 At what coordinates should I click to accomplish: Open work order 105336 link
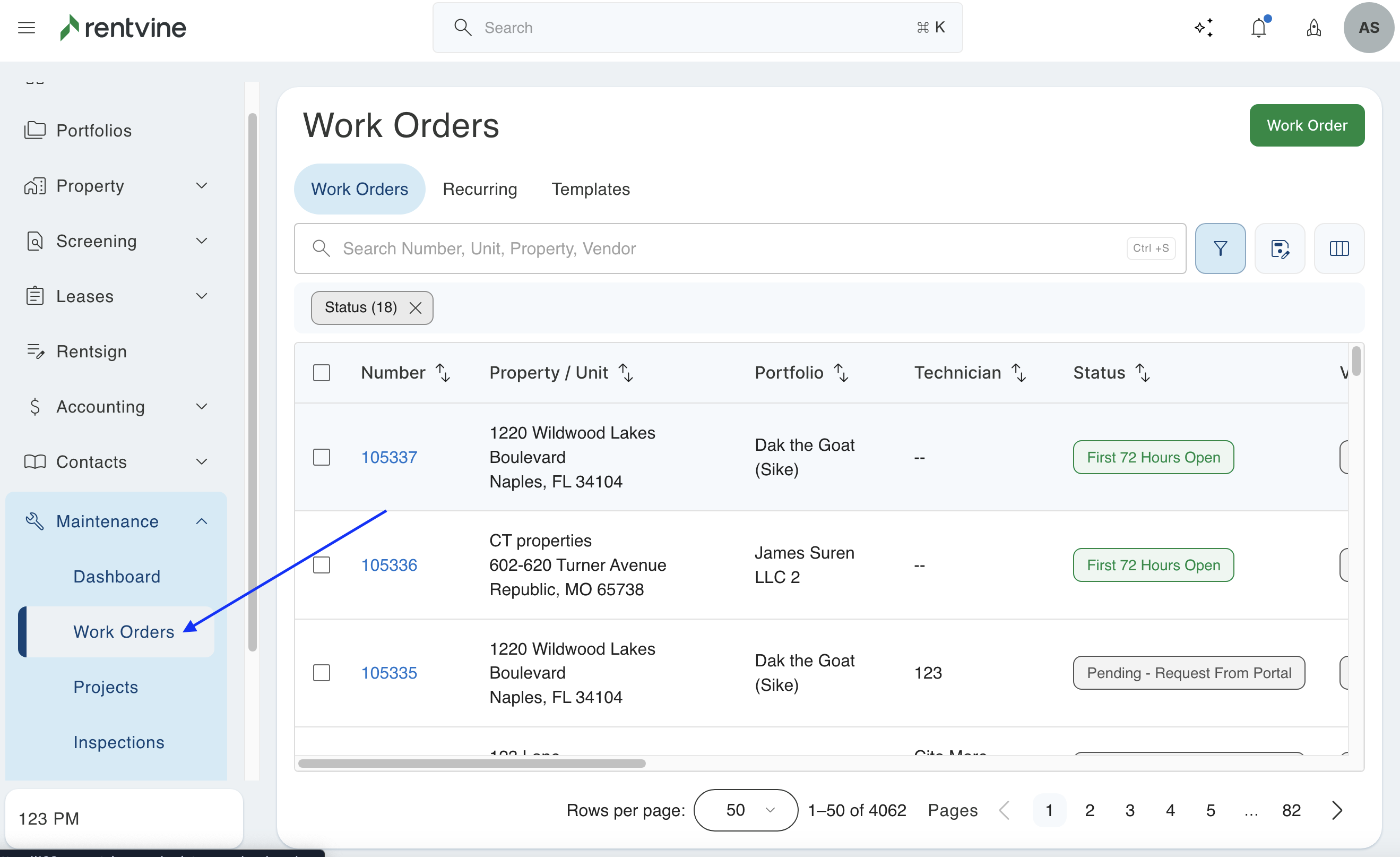tap(389, 565)
